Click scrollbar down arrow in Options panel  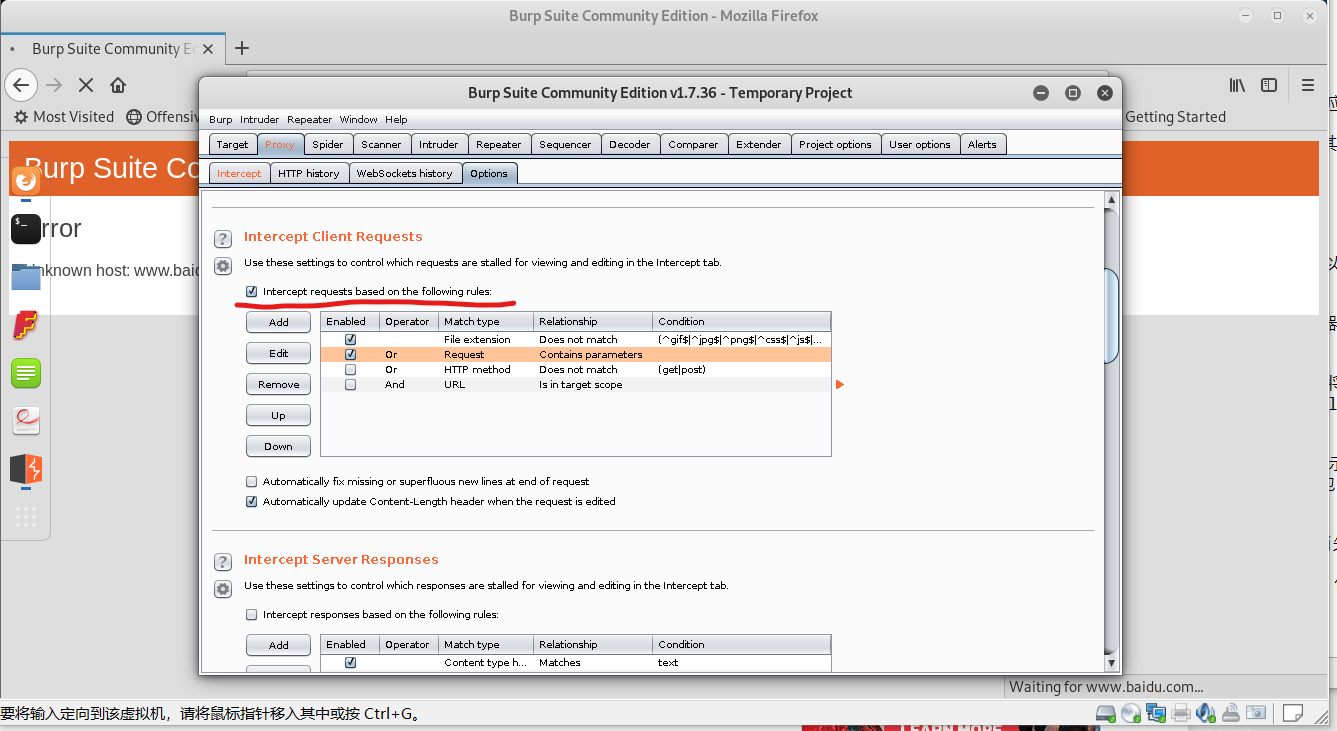click(1110, 663)
